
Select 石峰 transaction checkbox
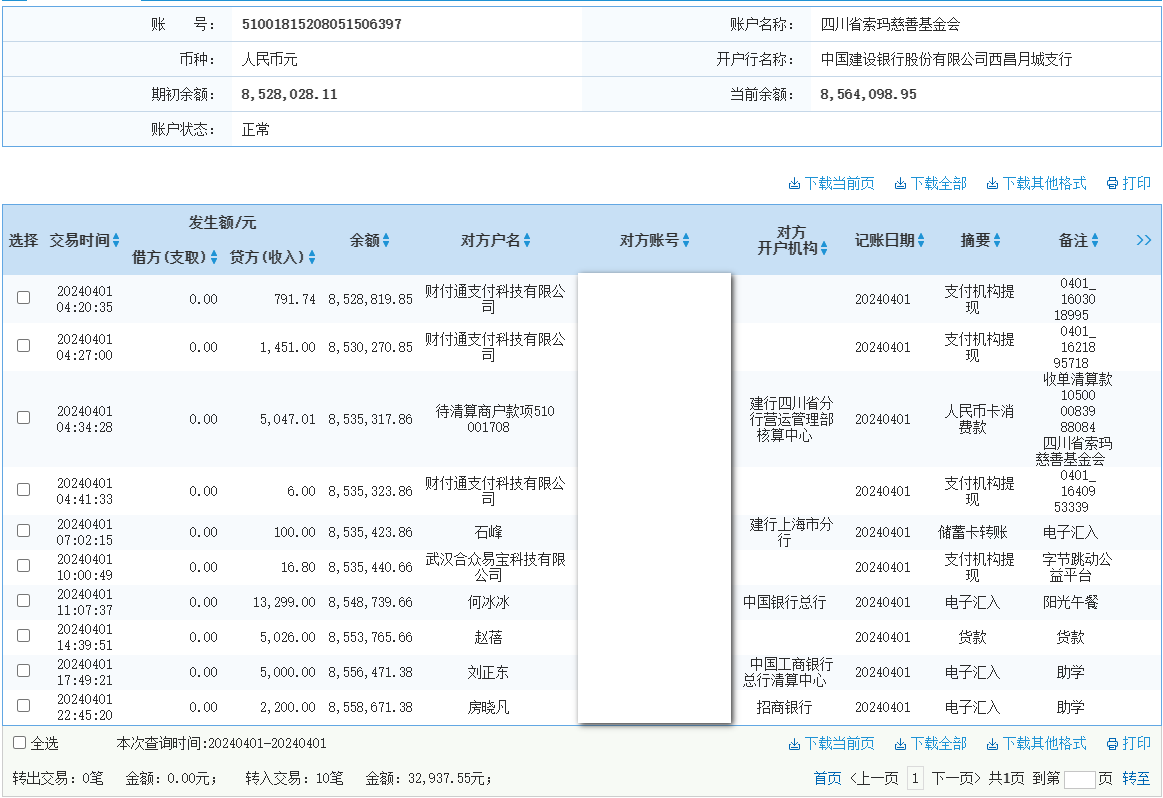[24, 530]
